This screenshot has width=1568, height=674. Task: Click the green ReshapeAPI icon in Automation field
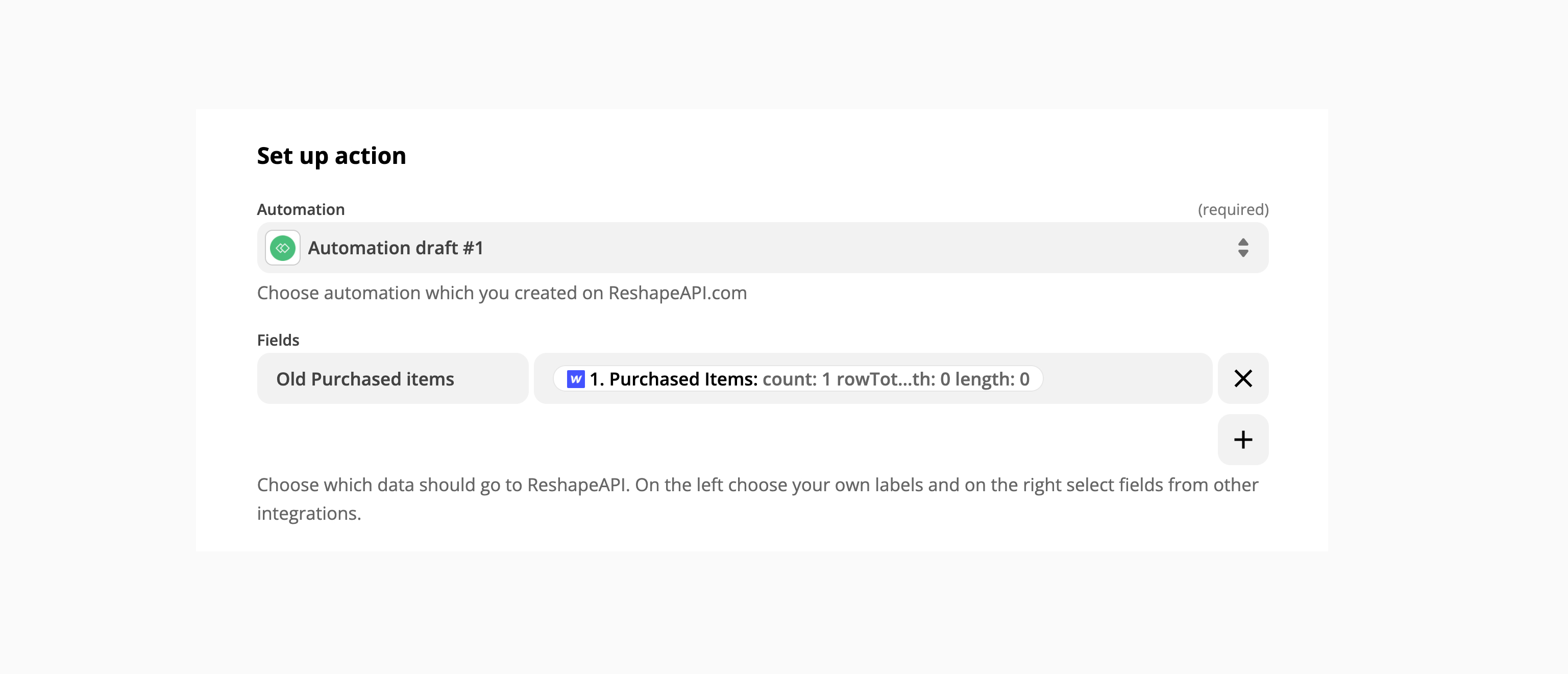point(282,248)
